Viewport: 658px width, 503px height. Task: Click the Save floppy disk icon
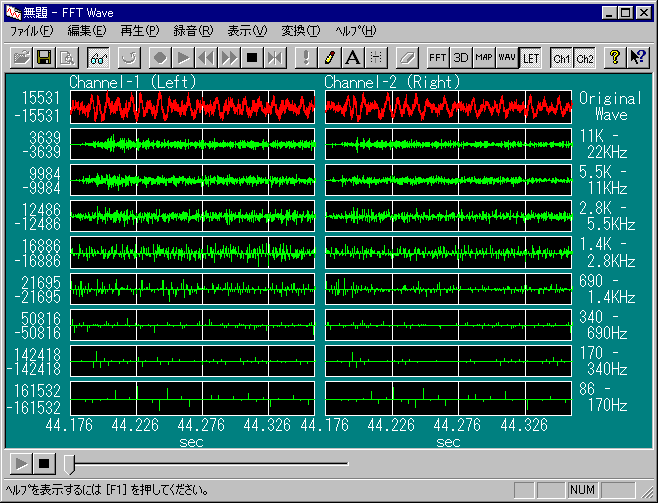point(44,58)
